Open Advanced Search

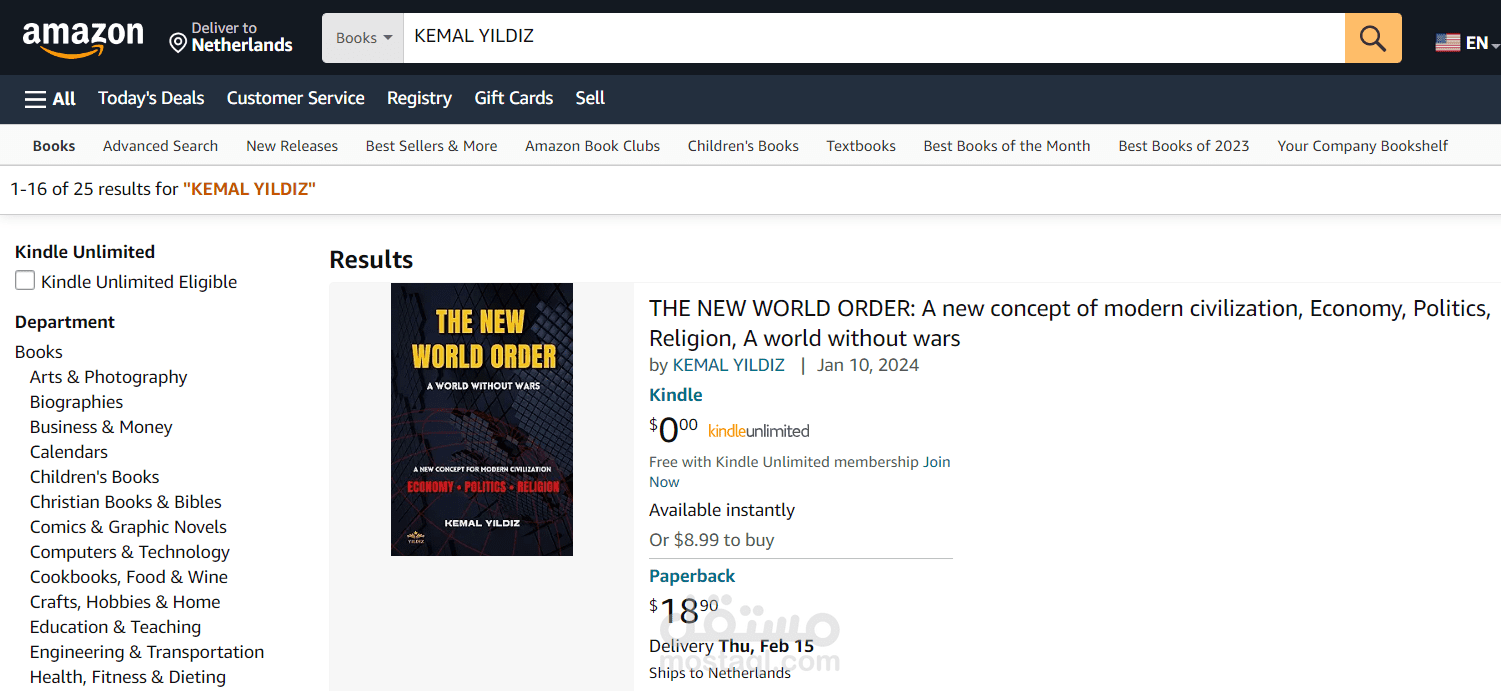click(160, 146)
